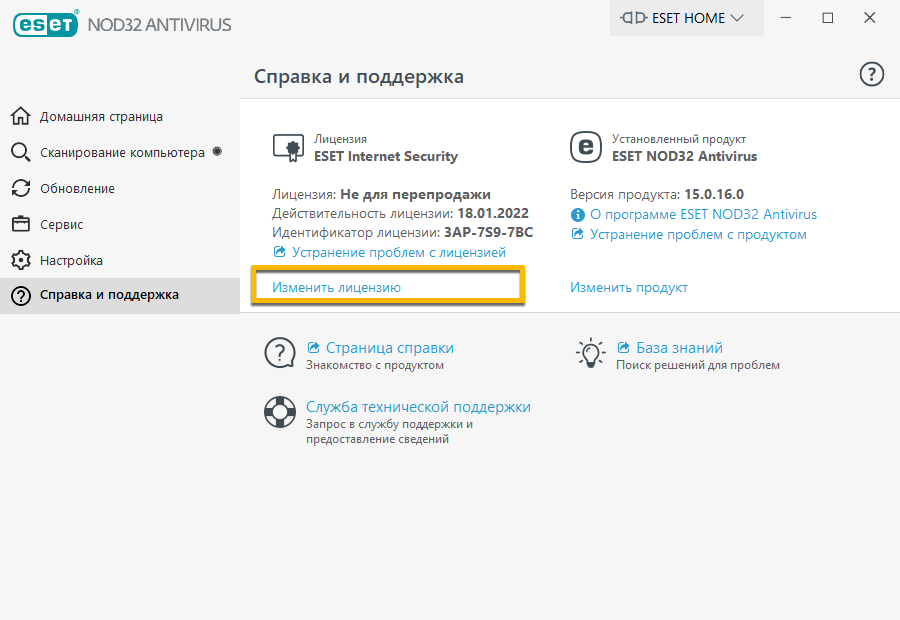Expand the ESET HOME dropdown
Image resolution: width=900 pixels, height=620 pixels.
686,18
